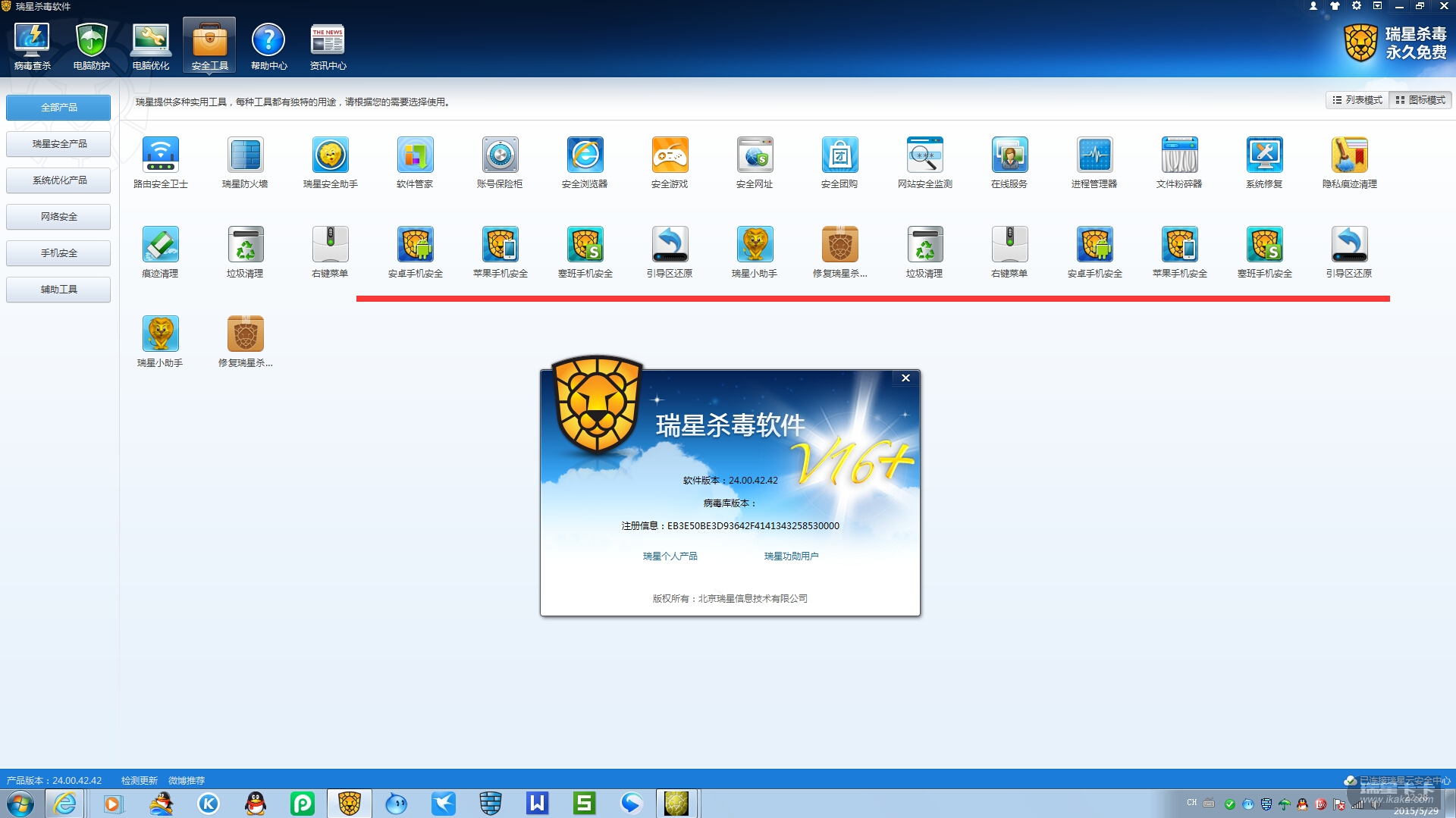Open the title bar dropdown menu icon
The height and width of the screenshot is (818, 1456).
(x=1378, y=6)
